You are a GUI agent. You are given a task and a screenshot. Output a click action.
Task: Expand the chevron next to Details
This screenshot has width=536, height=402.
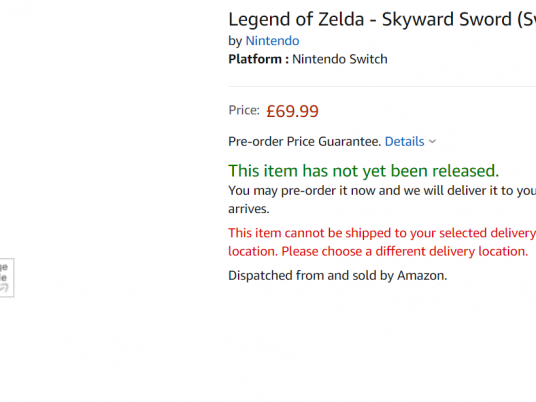pyautogui.click(x=432, y=142)
